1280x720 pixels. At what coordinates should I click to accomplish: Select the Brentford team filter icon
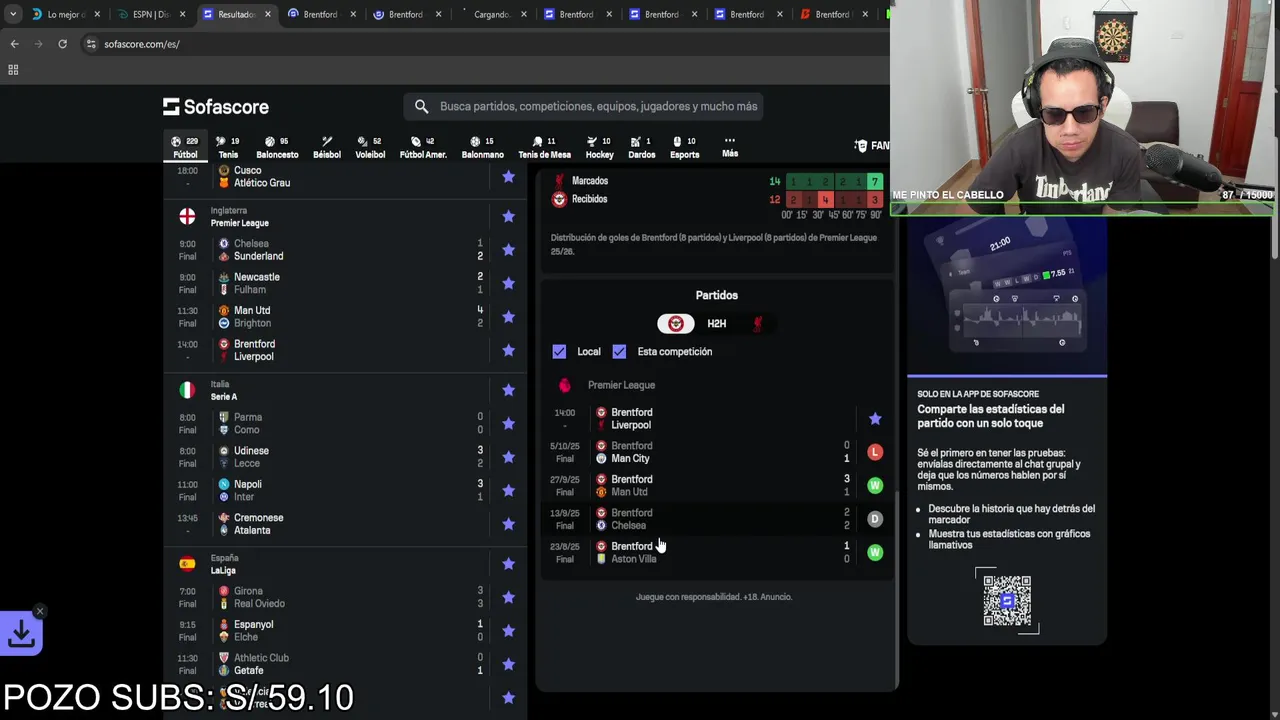point(676,323)
